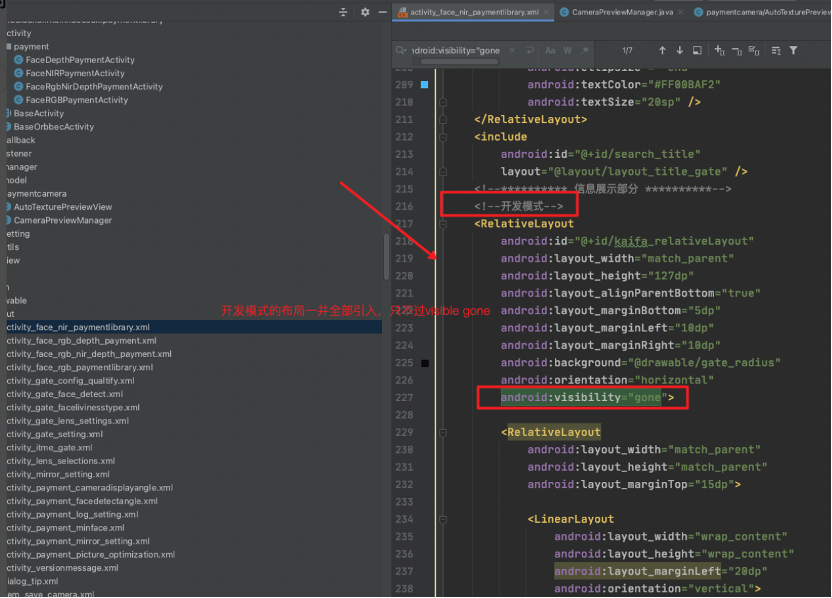Screen dimensions: 832x598
Task: Click the find bar search input field
Action: coord(456,50)
